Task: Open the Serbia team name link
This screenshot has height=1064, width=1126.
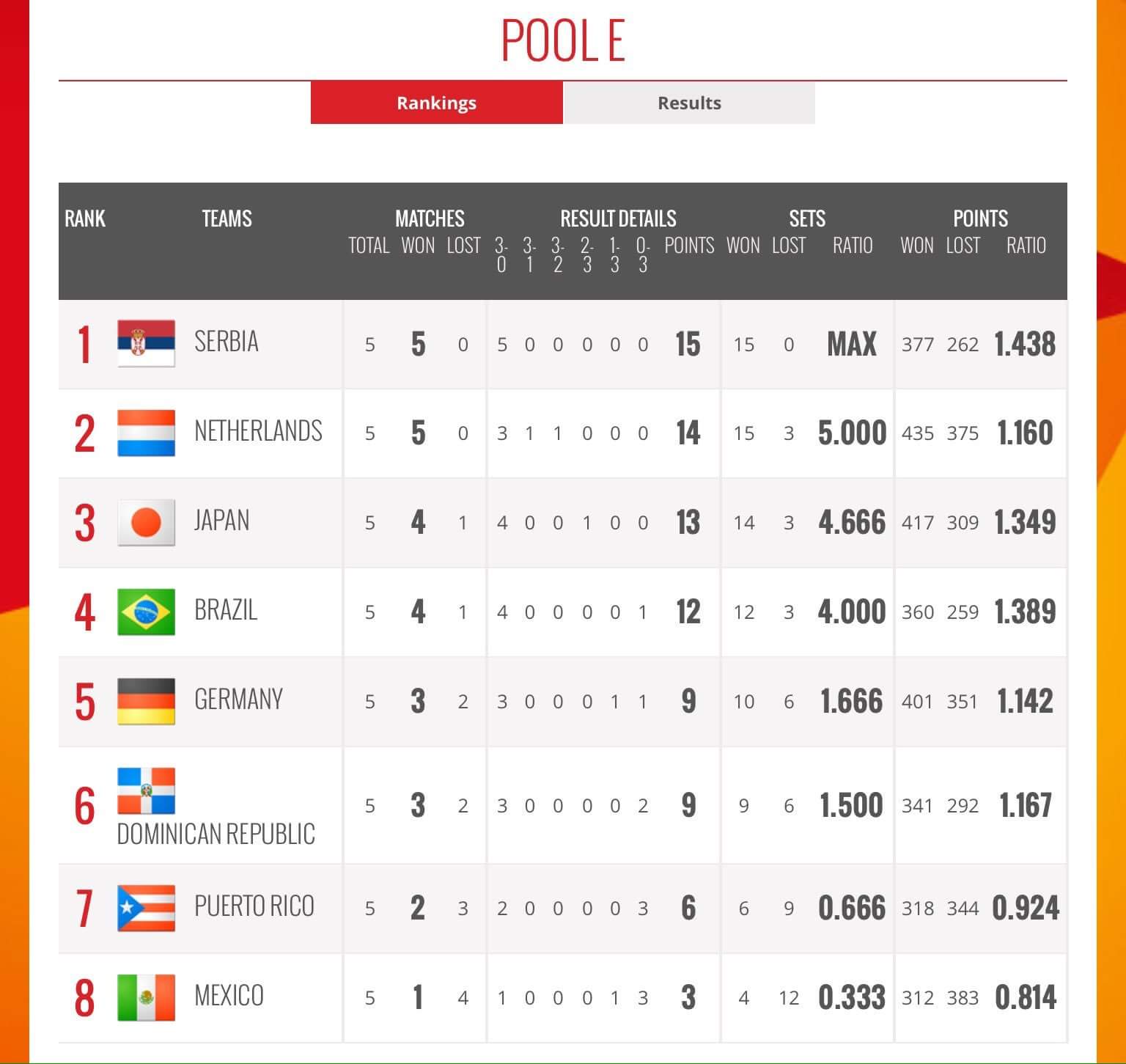Action: 226,342
